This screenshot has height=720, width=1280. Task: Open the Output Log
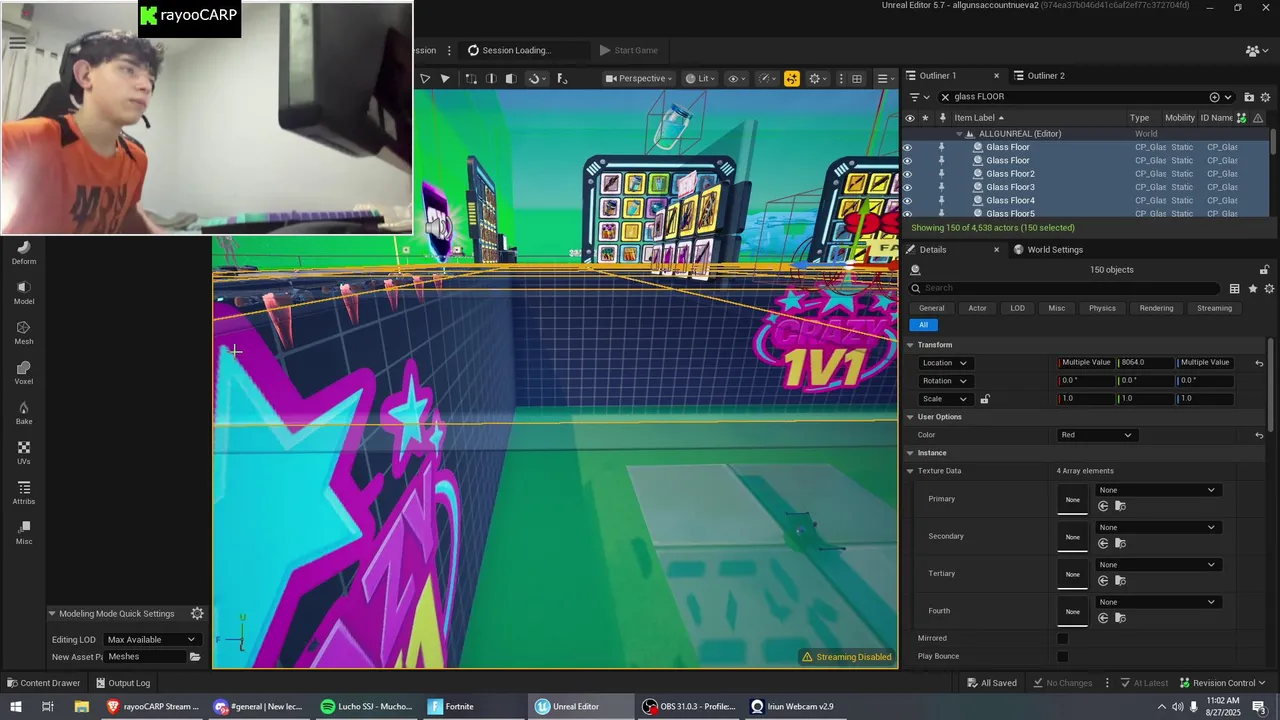pos(123,683)
